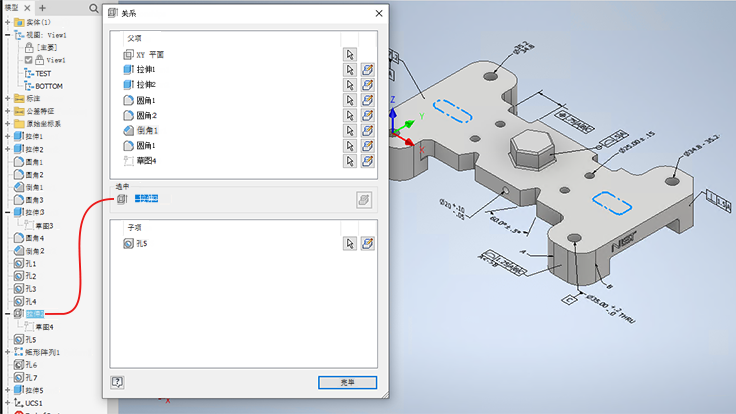Collapse the 视图: View1 node
The width and height of the screenshot is (736, 414).
[8, 35]
